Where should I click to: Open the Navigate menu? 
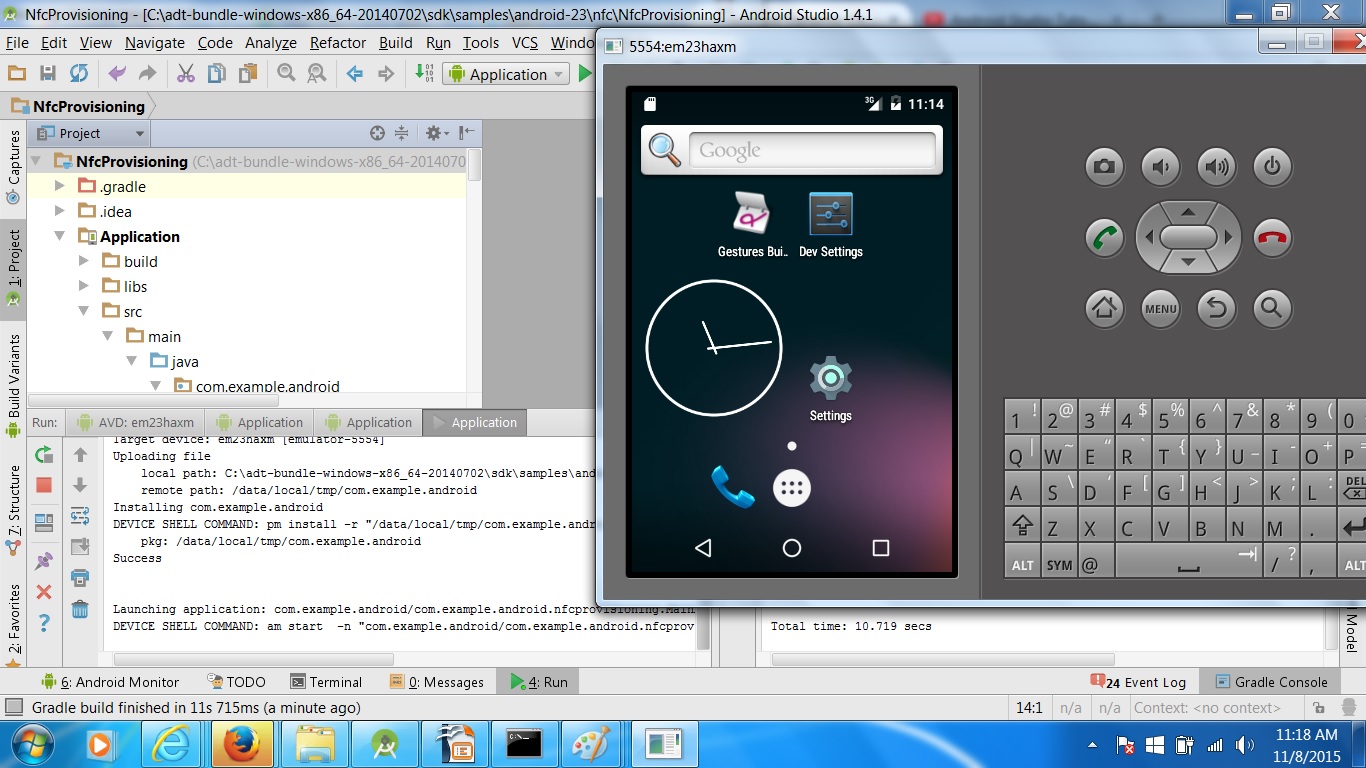[x=155, y=43]
